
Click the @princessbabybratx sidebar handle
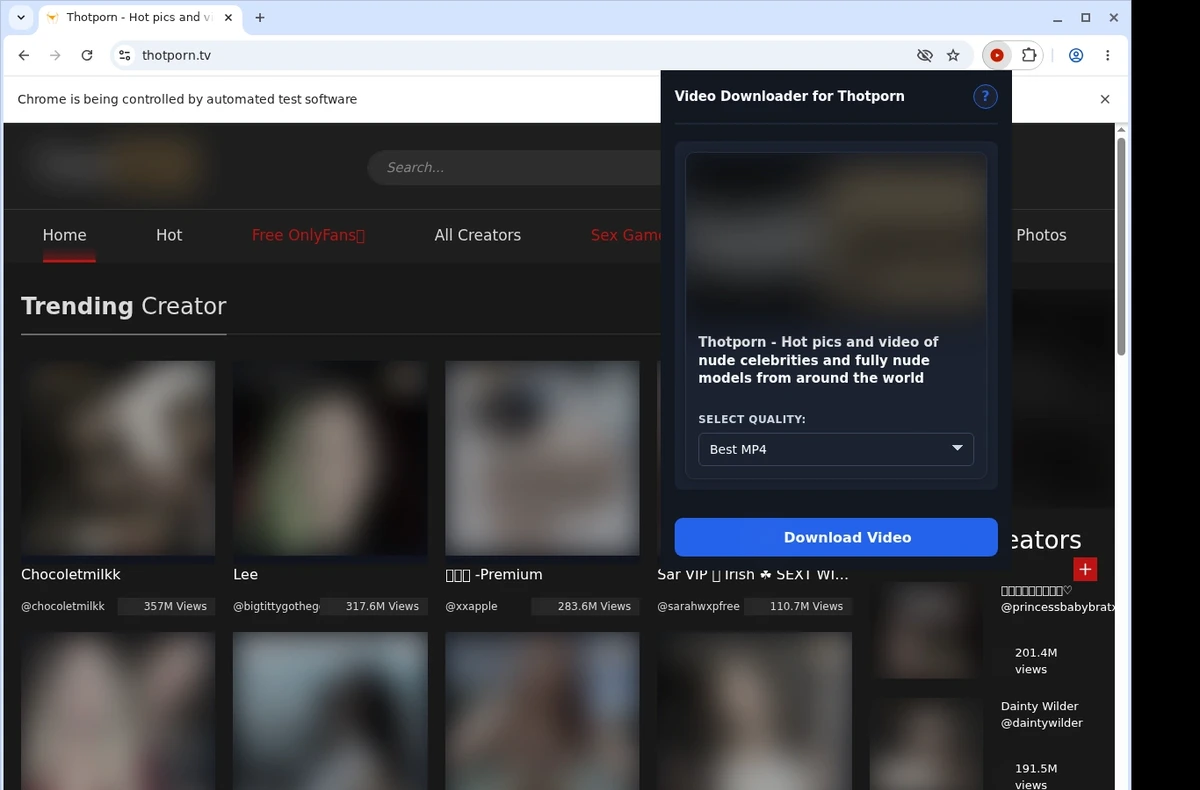(x=1058, y=607)
